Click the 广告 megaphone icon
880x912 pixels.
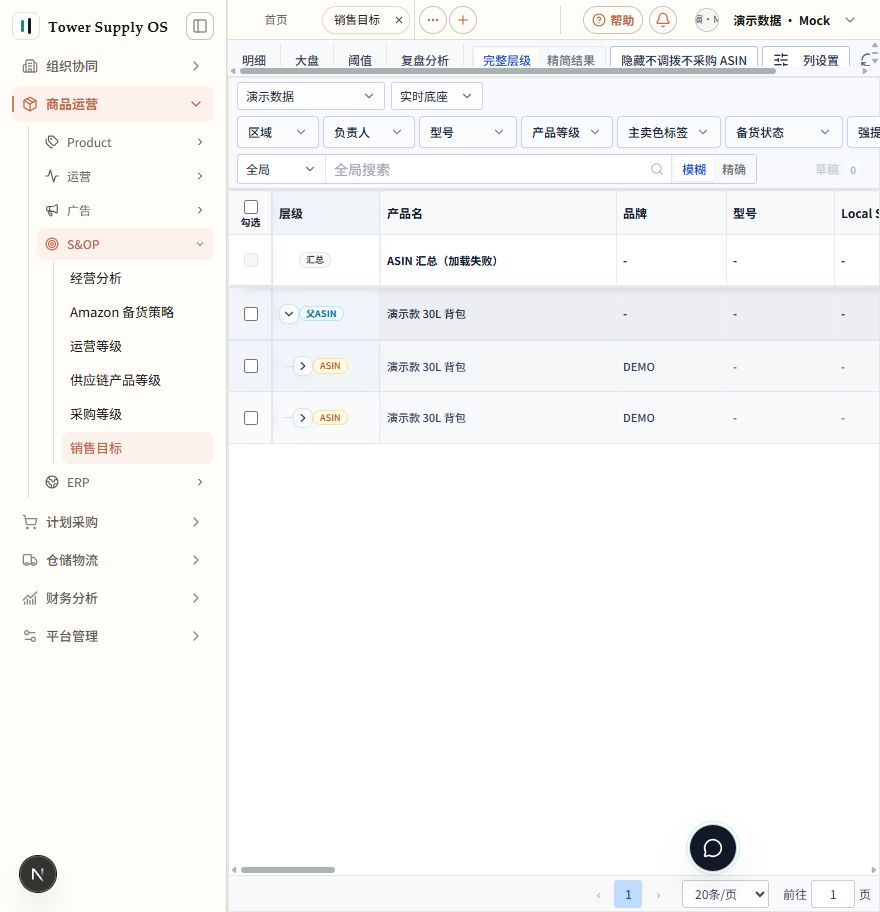pos(52,210)
